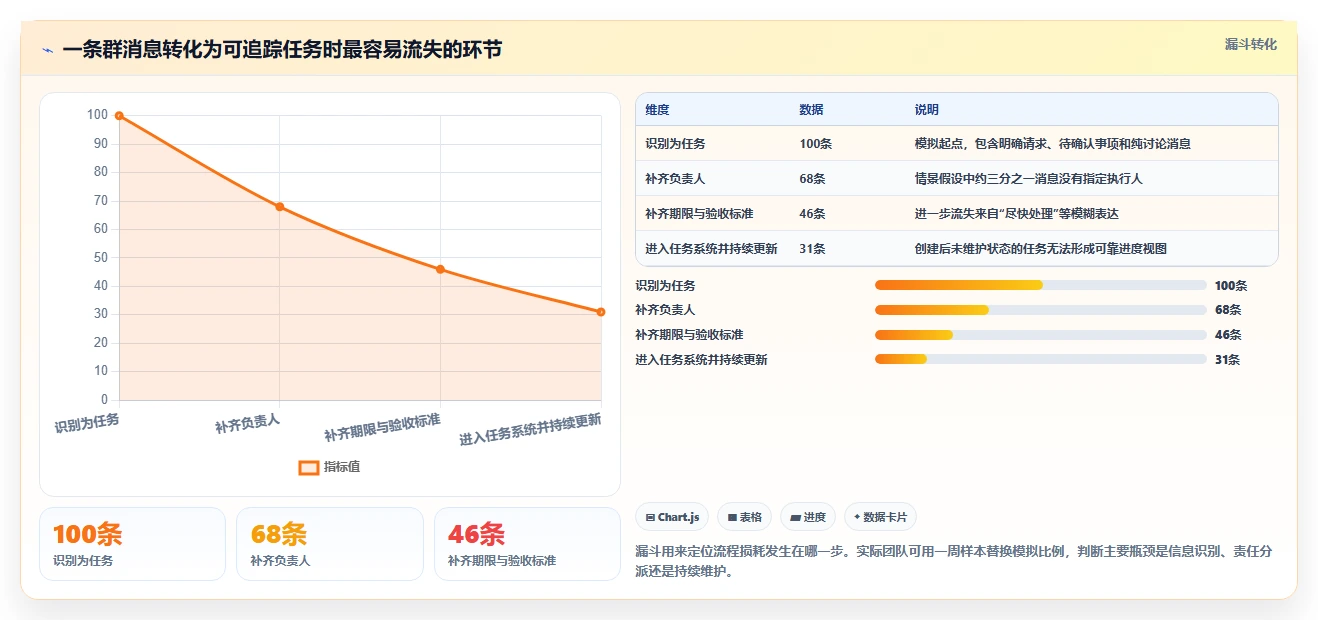1318x620 pixels.
Task: Click description starting 创建后未维护状态的任务
Action: pos(1040,249)
